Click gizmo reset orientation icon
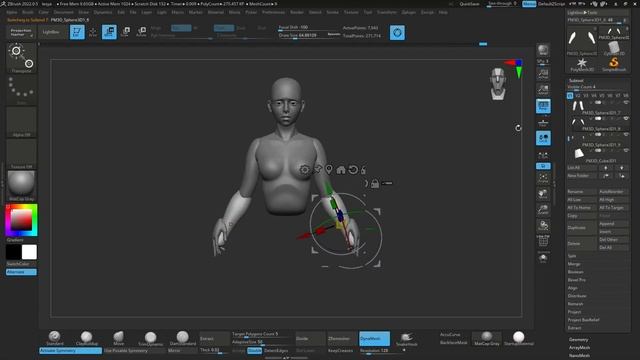This screenshot has width=640, height=360. tap(353, 169)
